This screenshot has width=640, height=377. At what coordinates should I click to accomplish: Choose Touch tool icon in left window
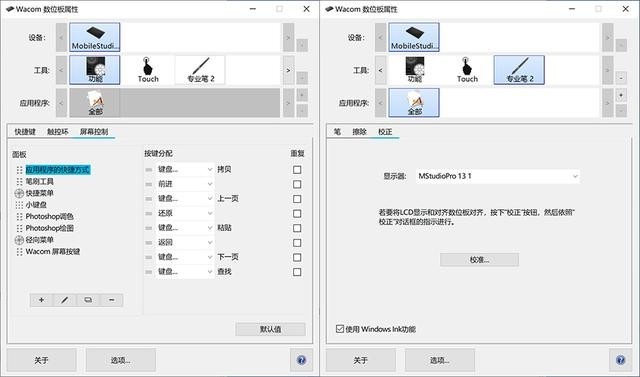tap(148, 70)
